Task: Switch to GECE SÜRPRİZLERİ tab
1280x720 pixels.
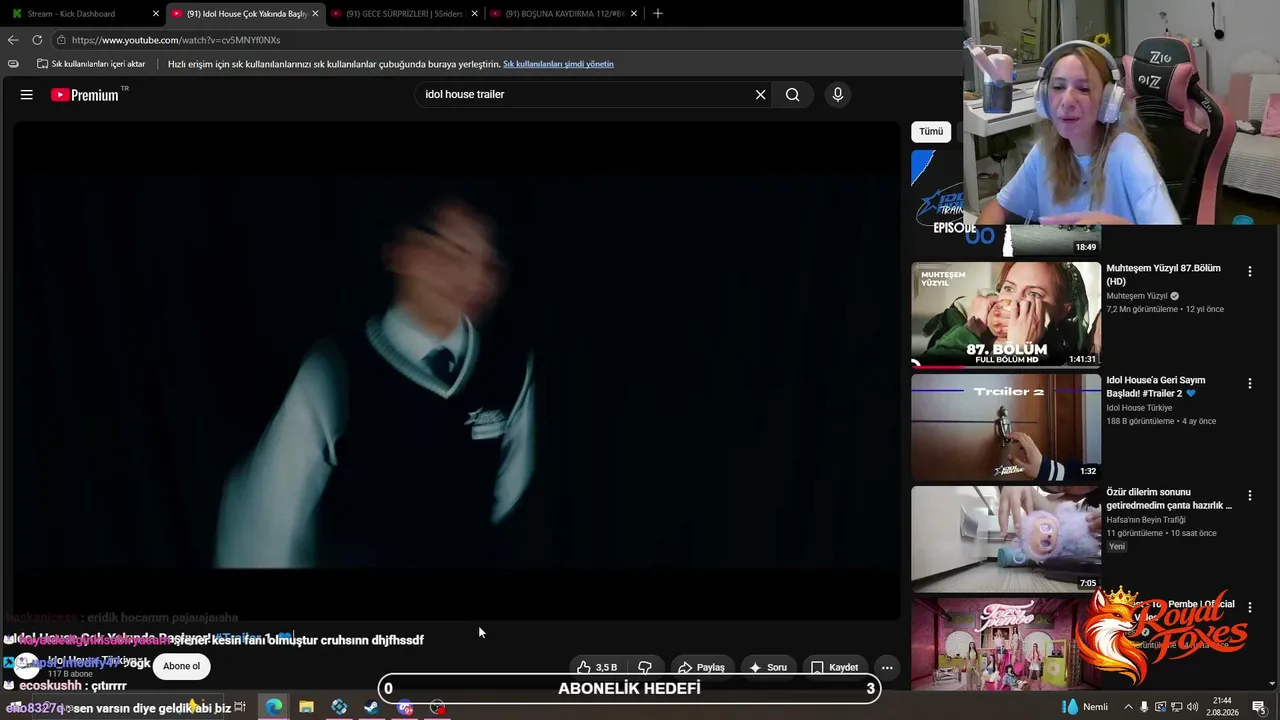Action: pos(404,14)
